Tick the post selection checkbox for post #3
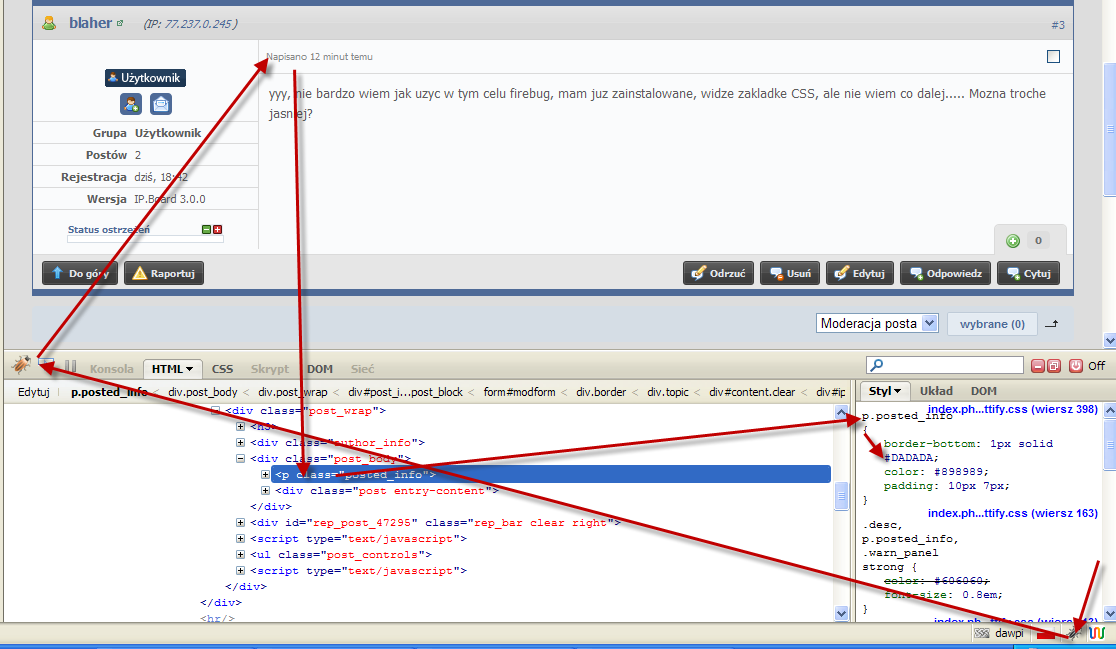 (1053, 57)
